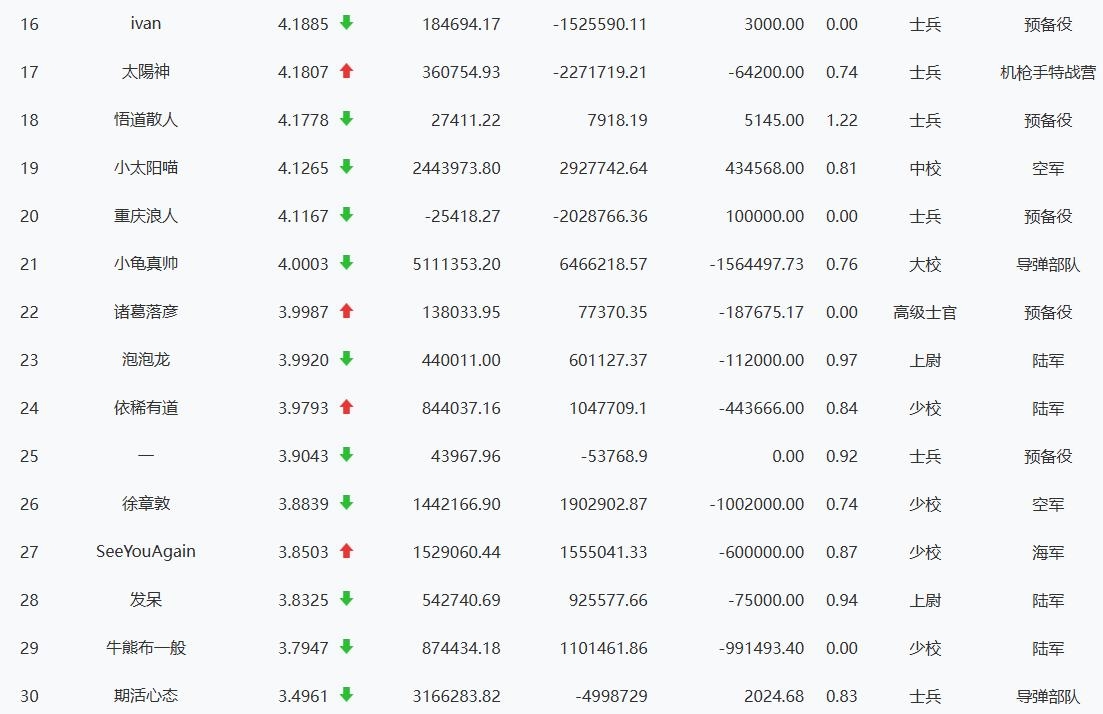The width and height of the screenshot is (1103, 714).
Task: Click the green down arrow in ivan's row
Action: (x=346, y=23)
